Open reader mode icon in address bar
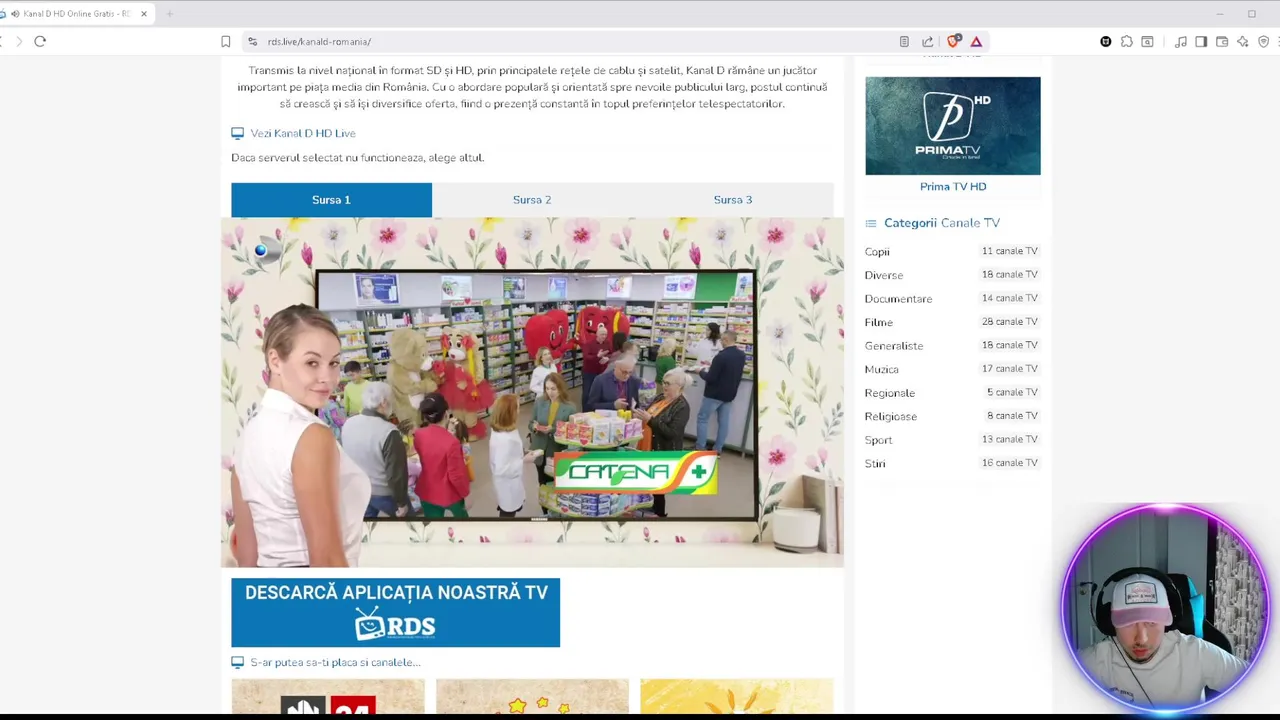 (x=904, y=42)
